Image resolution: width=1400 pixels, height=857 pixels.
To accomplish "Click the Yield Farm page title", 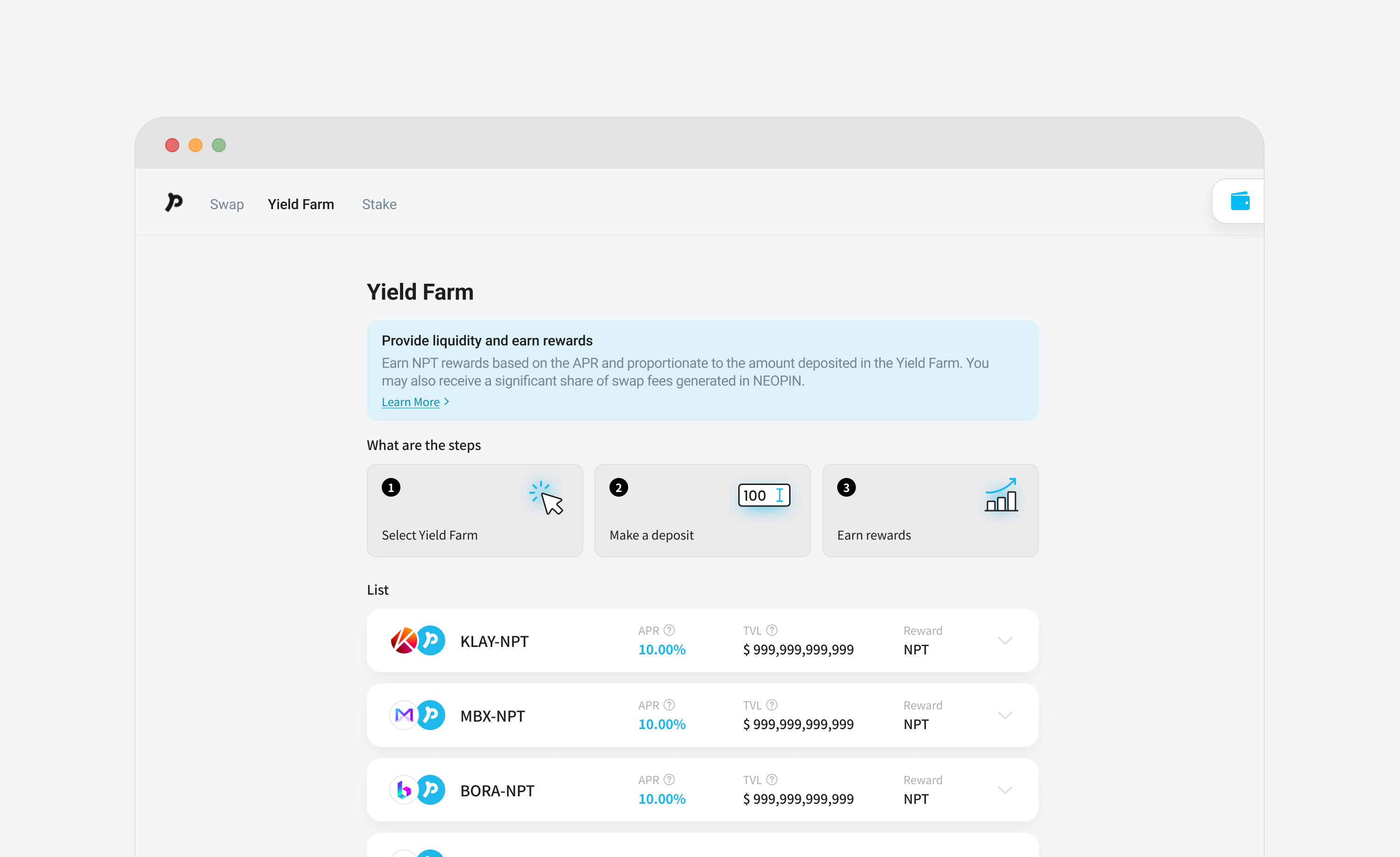I will (420, 292).
